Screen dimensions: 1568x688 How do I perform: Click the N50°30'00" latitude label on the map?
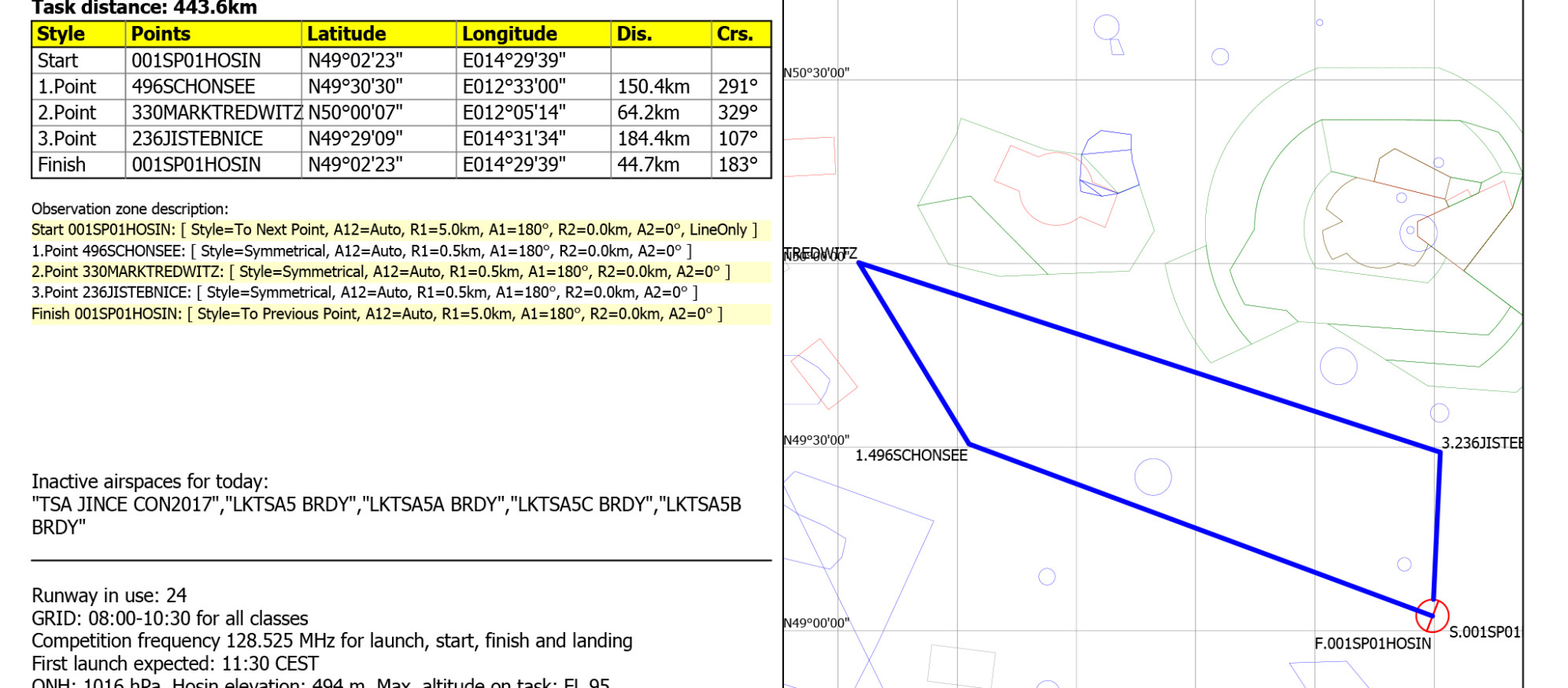point(816,73)
